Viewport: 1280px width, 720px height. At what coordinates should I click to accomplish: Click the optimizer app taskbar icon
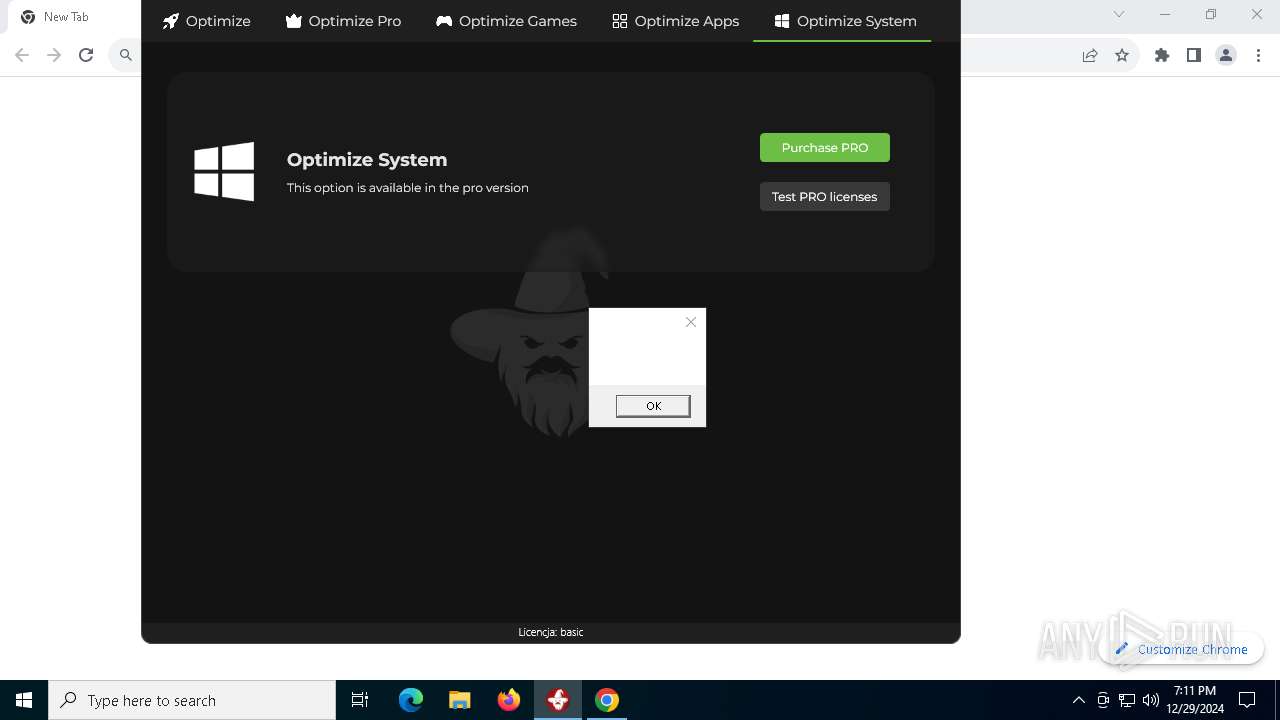click(x=558, y=700)
